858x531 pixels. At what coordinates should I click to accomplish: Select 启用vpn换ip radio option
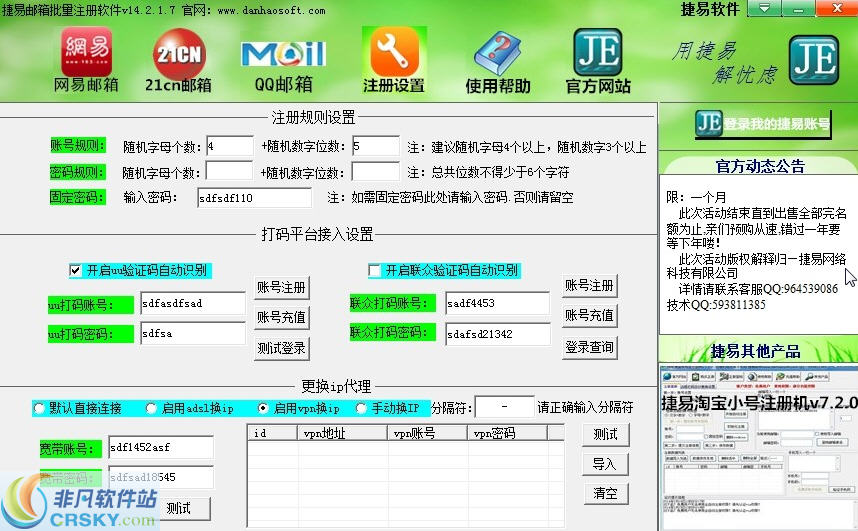pos(263,408)
